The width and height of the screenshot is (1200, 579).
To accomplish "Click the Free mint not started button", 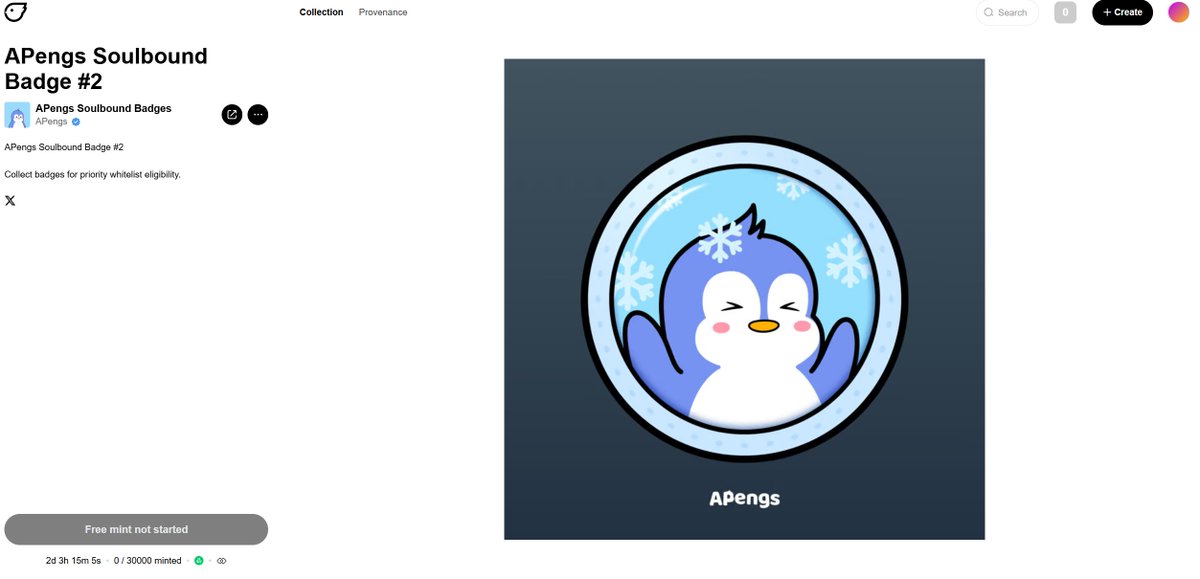I will click(136, 529).
